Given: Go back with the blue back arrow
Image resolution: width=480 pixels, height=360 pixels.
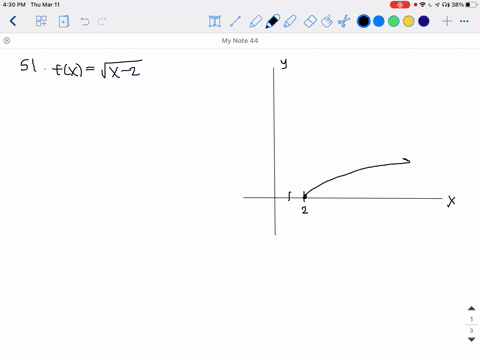Looking at the screenshot, I should click(x=13, y=21).
